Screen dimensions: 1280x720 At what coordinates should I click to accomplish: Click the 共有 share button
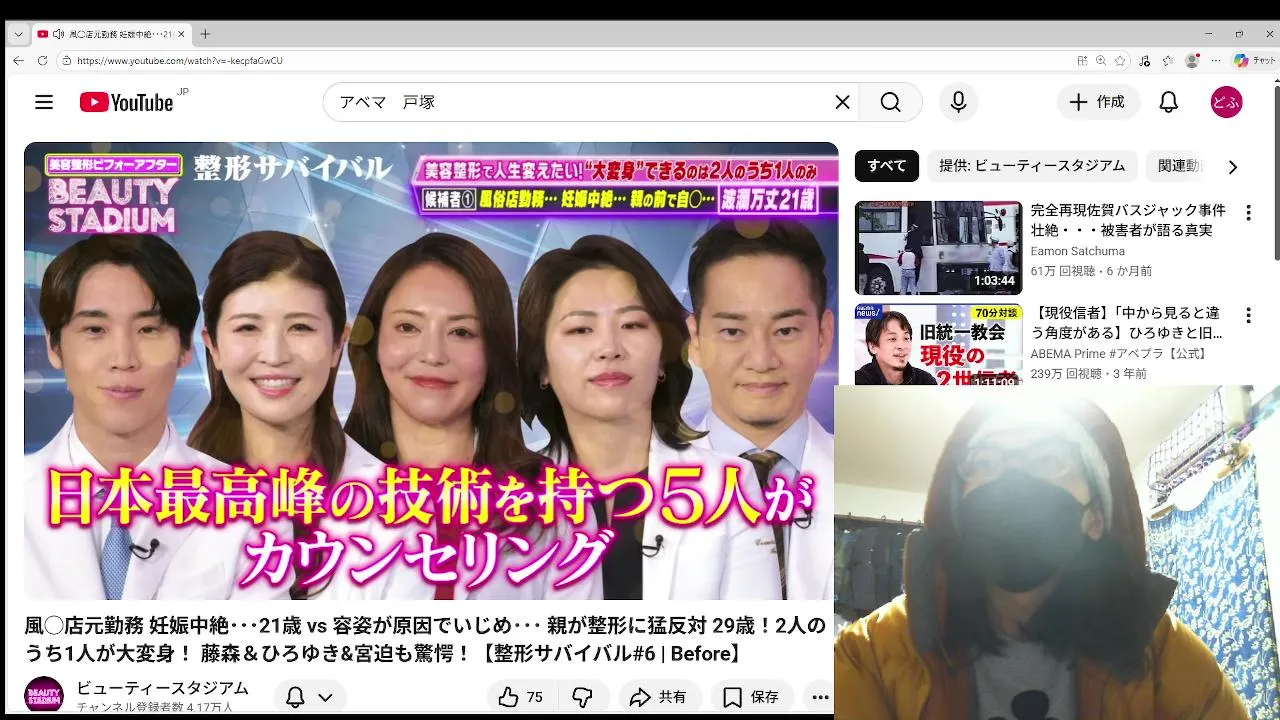click(658, 697)
